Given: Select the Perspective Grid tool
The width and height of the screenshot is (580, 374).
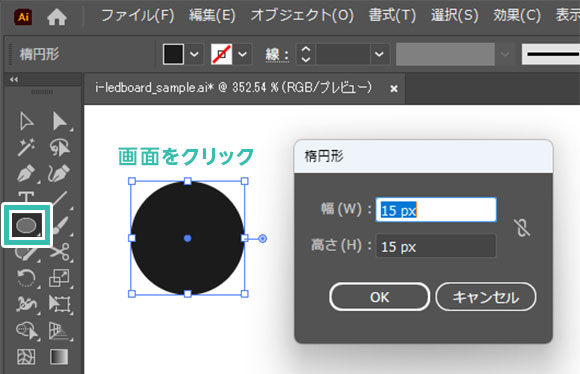Looking at the screenshot, I should (59, 330).
